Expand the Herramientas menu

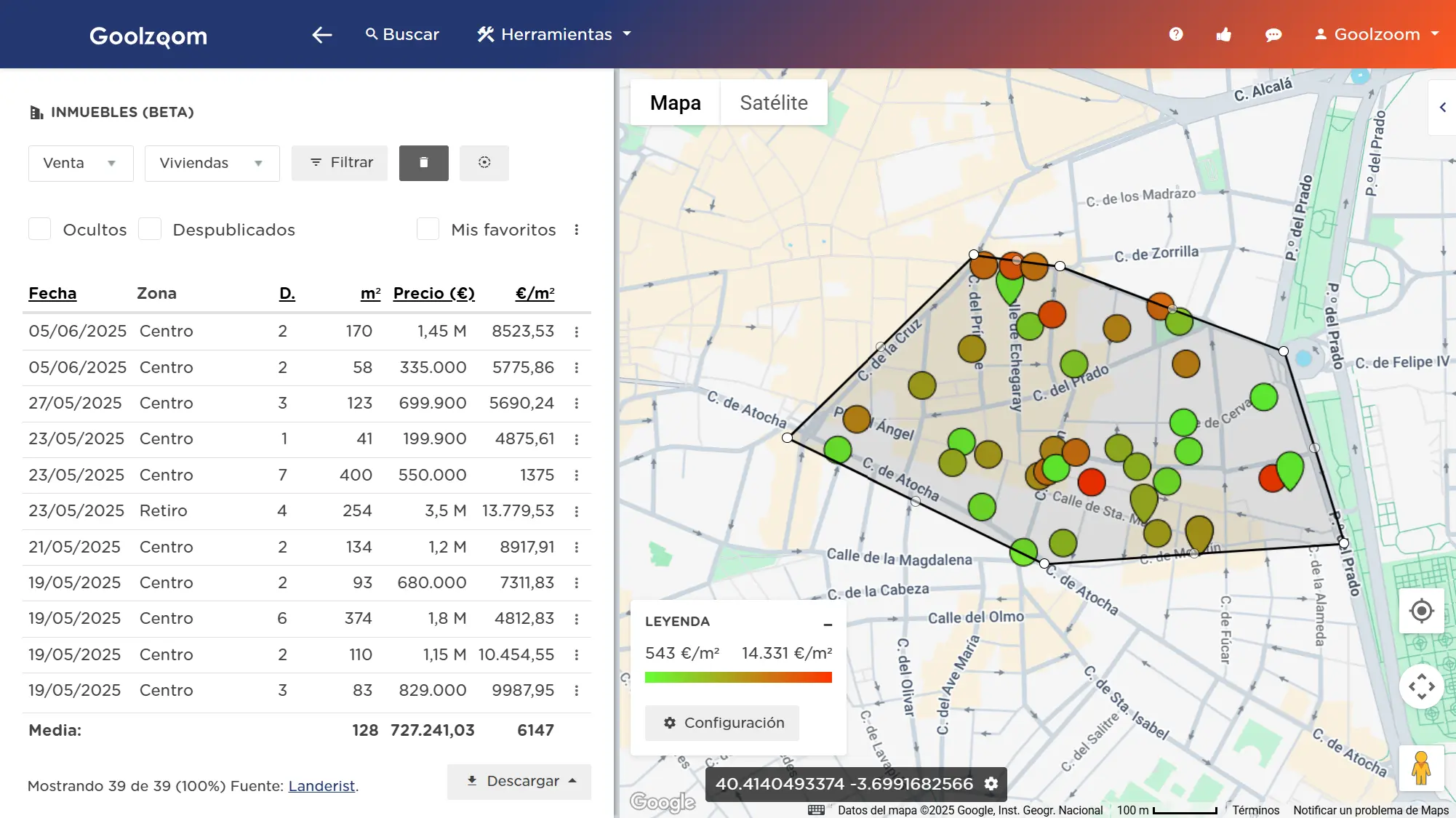(x=554, y=34)
